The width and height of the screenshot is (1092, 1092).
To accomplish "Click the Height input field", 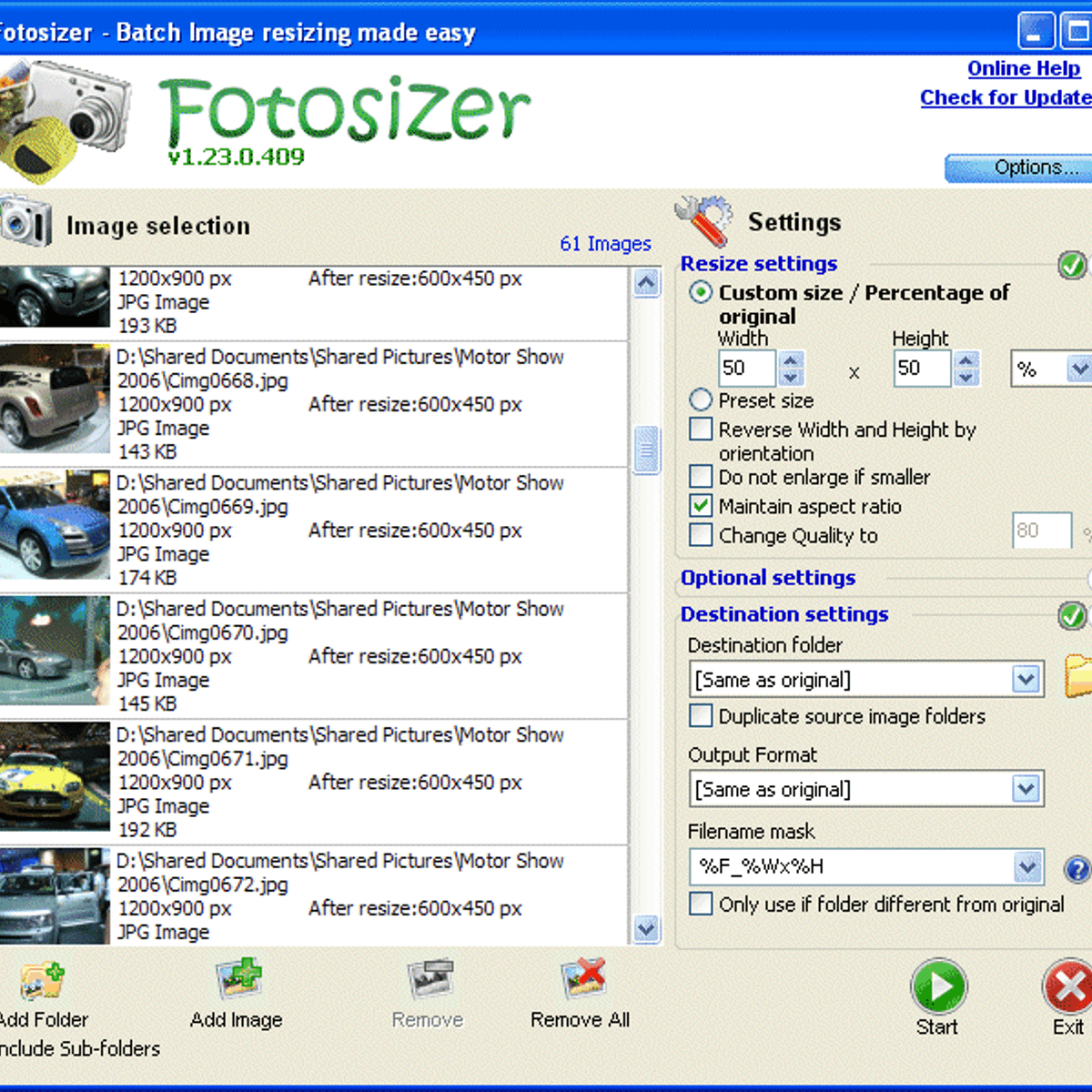I will 923,368.
